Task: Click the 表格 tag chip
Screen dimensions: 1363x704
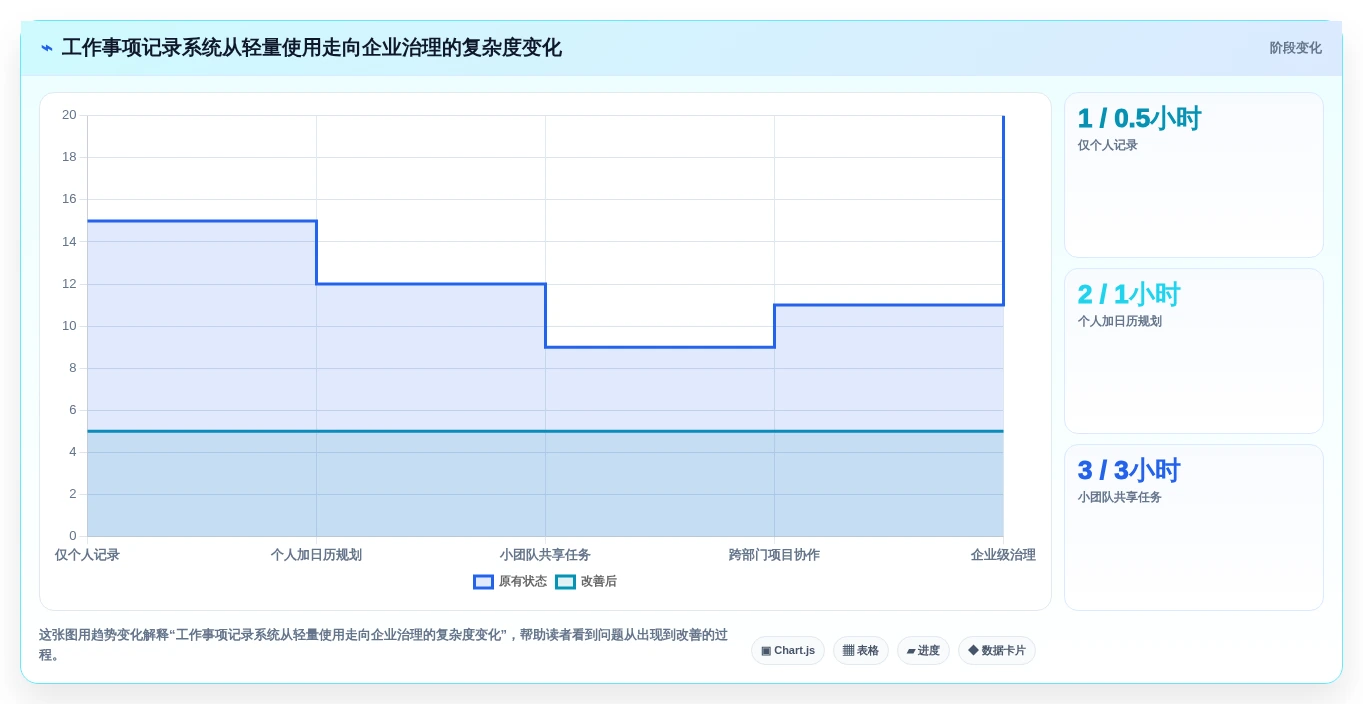Action: (860, 651)
